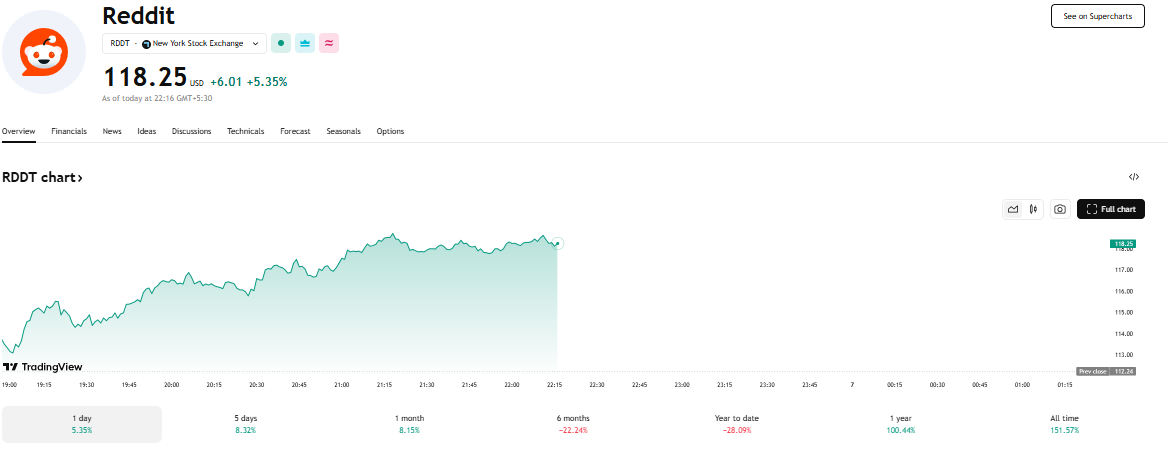
Task: Select the All time range
Action: tap(1064, 424)
